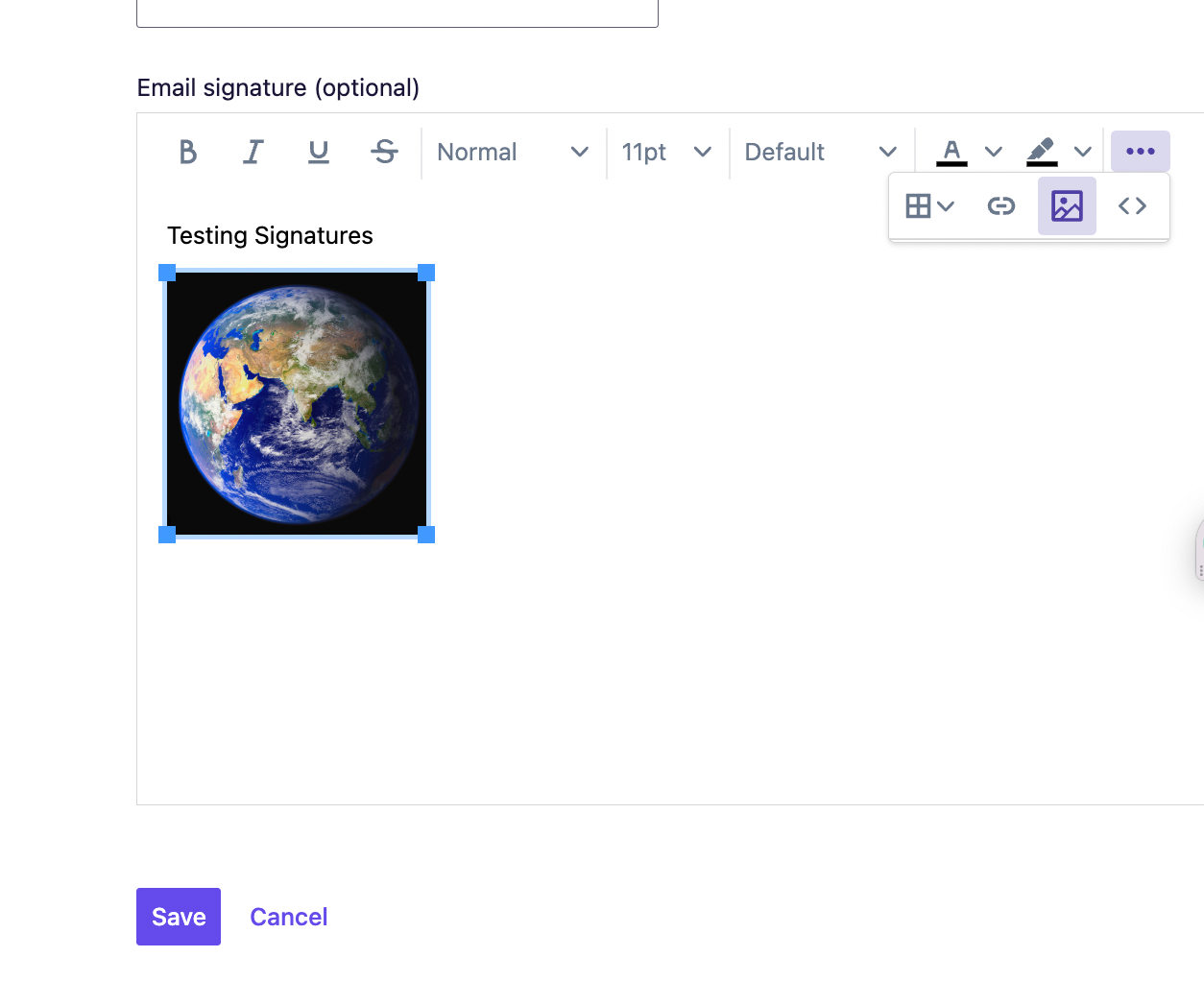Collapse the more options ellipsis menu
This screenshot has width=1204, height=981.
click(1141, 152)
